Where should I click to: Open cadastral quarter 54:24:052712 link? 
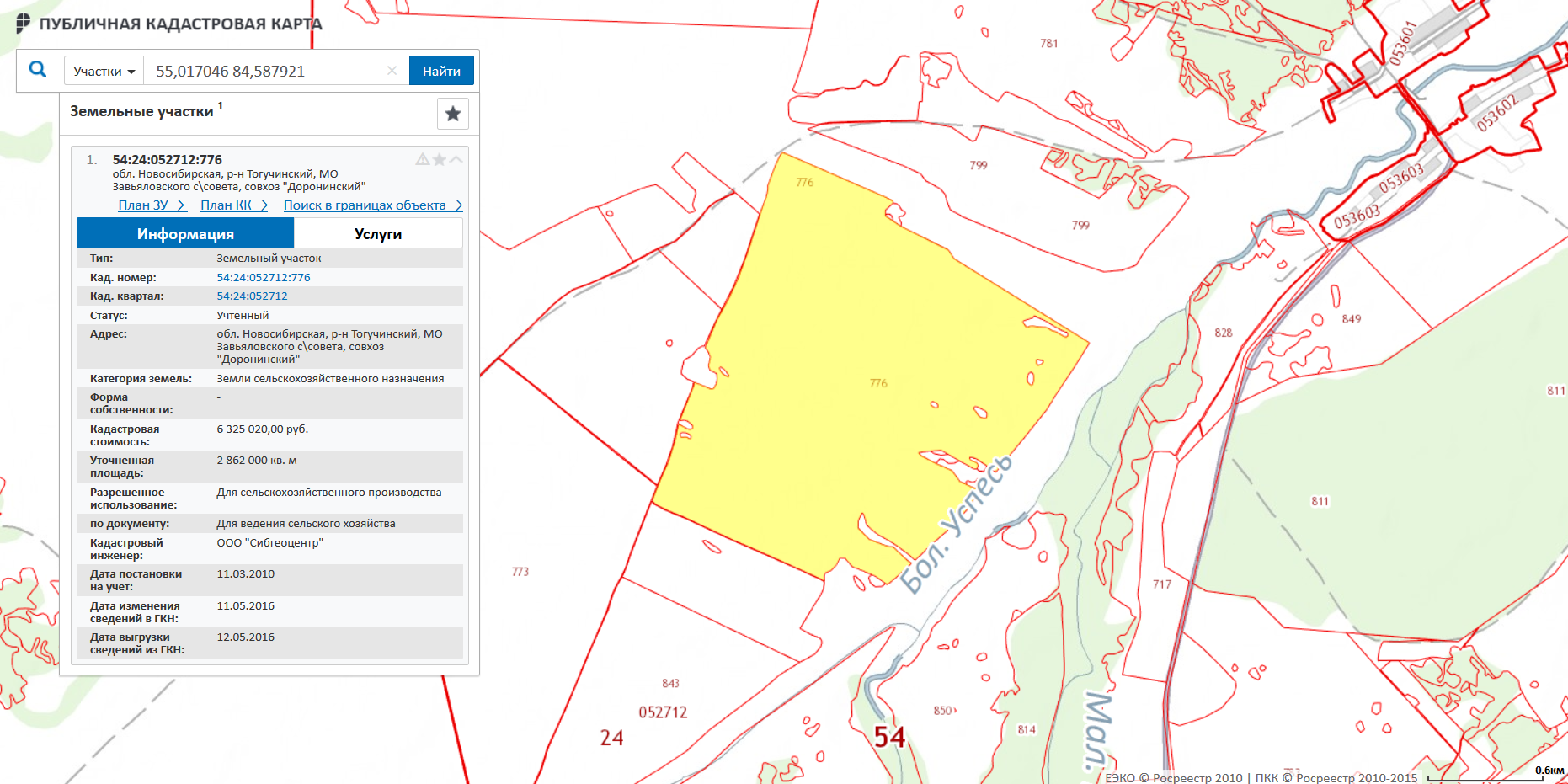pos(252,296)
